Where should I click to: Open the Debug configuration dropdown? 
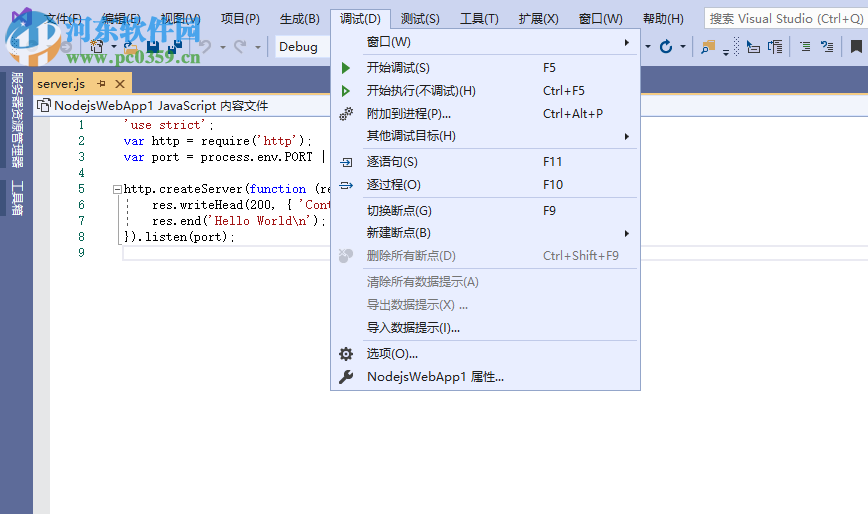click(302, 47)
